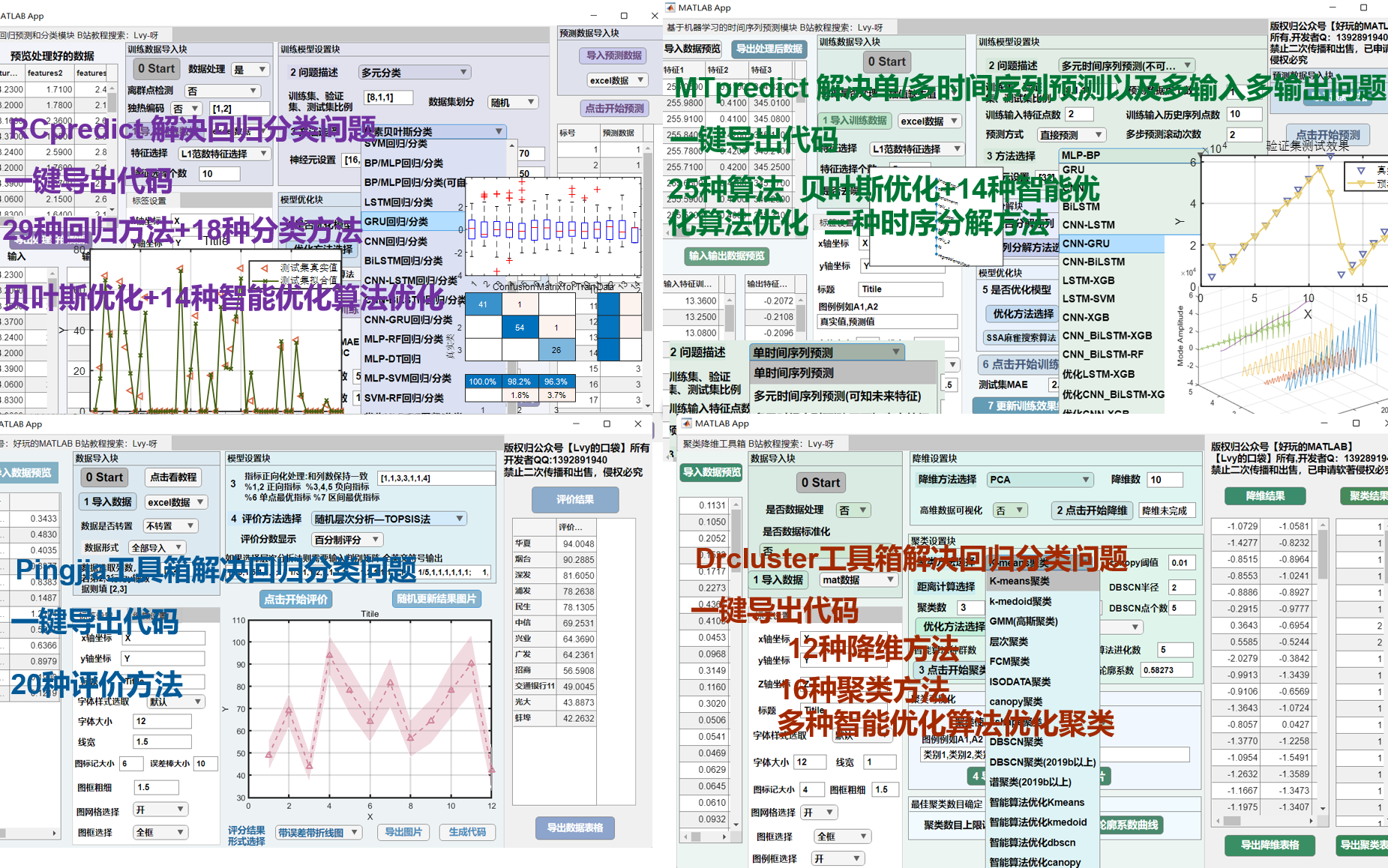Click 评价结果 button
The image size is (1388, 868).
575,499
